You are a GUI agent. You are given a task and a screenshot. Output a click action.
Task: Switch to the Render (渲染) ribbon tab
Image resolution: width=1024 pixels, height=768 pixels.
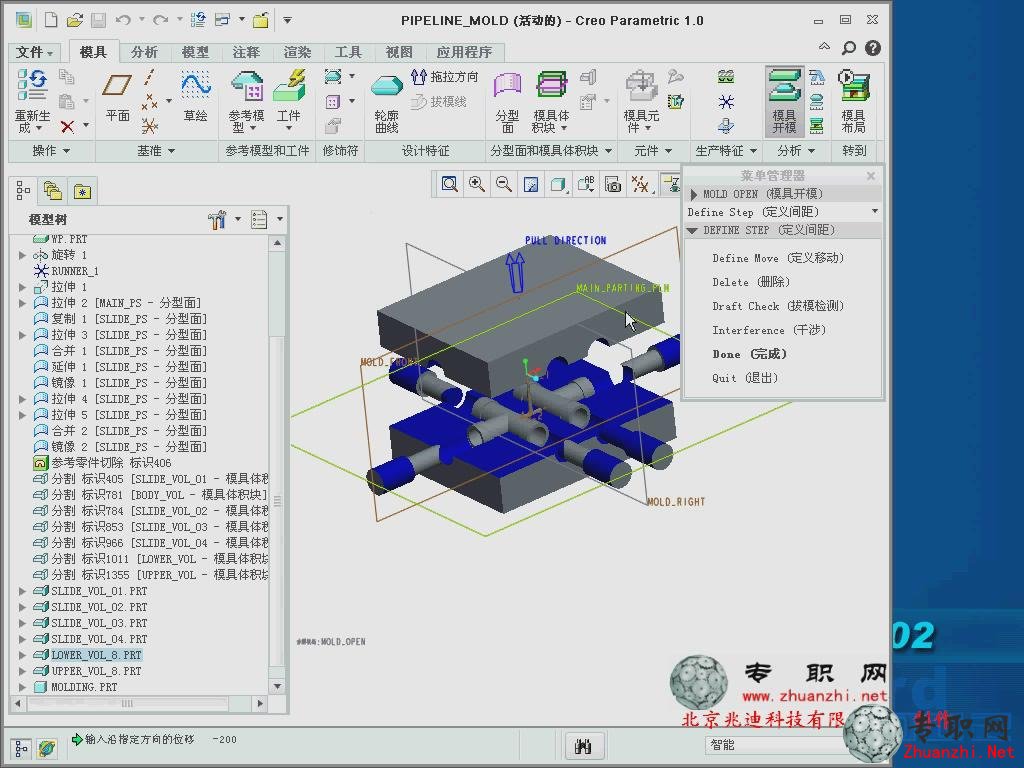point(297,52)
